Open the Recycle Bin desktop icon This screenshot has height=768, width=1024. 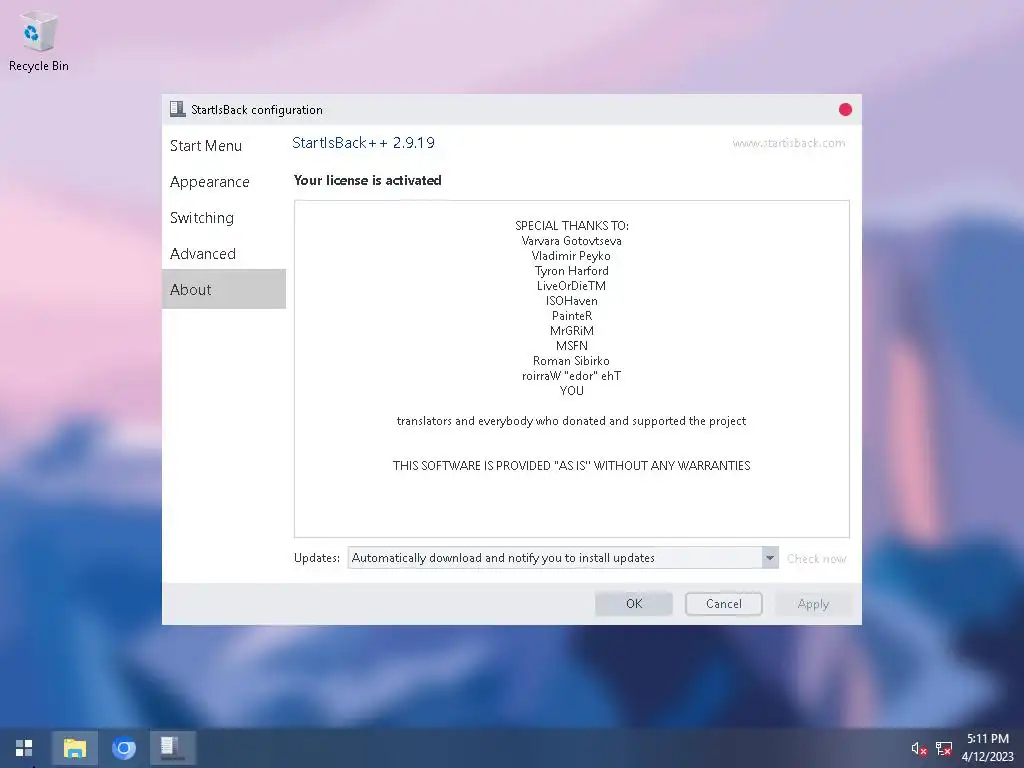tap(39, 42)
